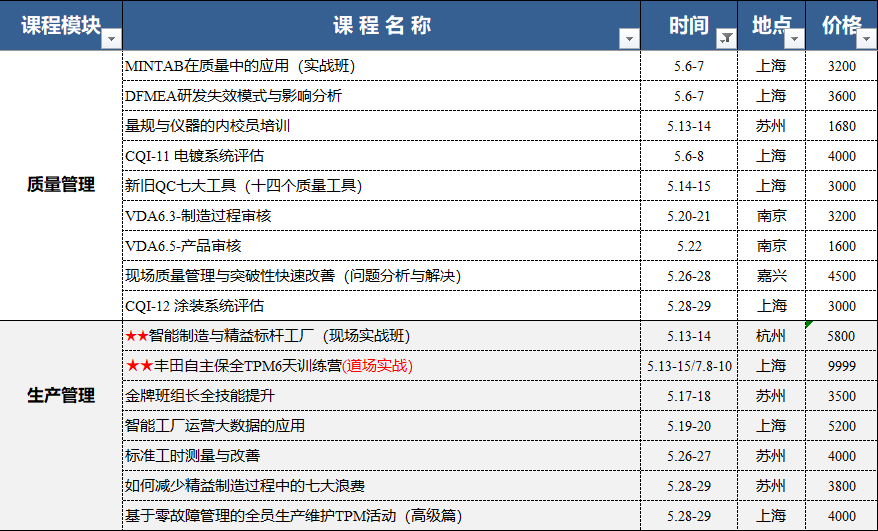Click the 课程模块 header cell
878x531 pixels.
pos(61,25)
